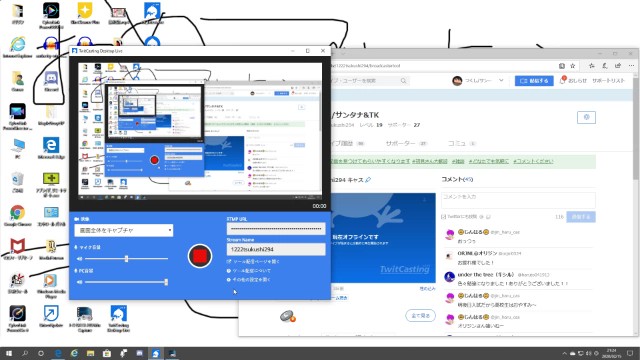Click the gear settings icon on profile

tap(586, 118)
